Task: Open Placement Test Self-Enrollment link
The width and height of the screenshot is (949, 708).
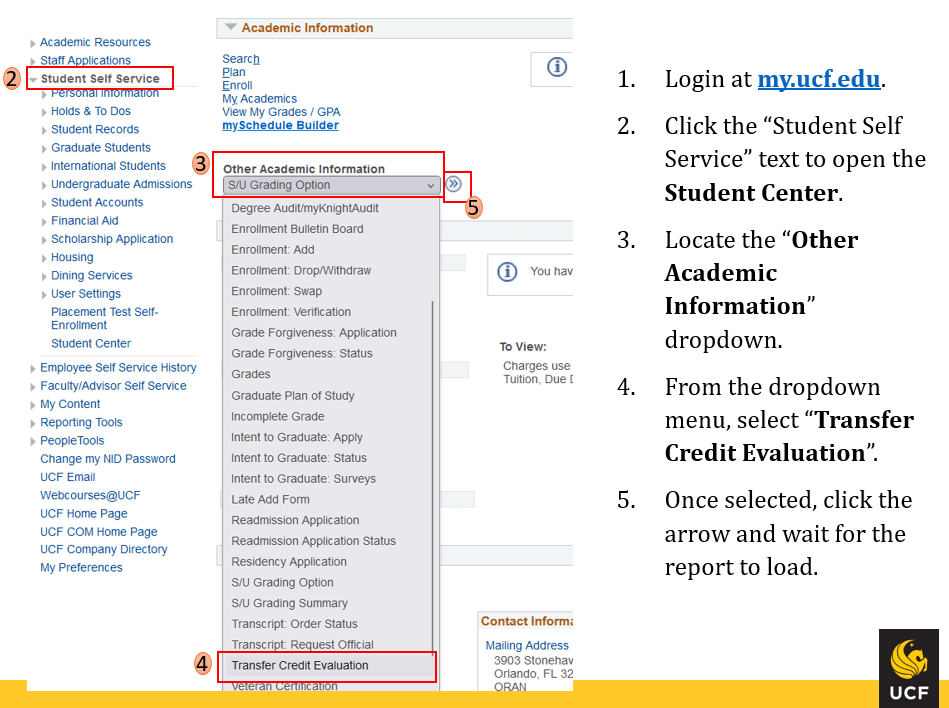Action: point(105,318)
